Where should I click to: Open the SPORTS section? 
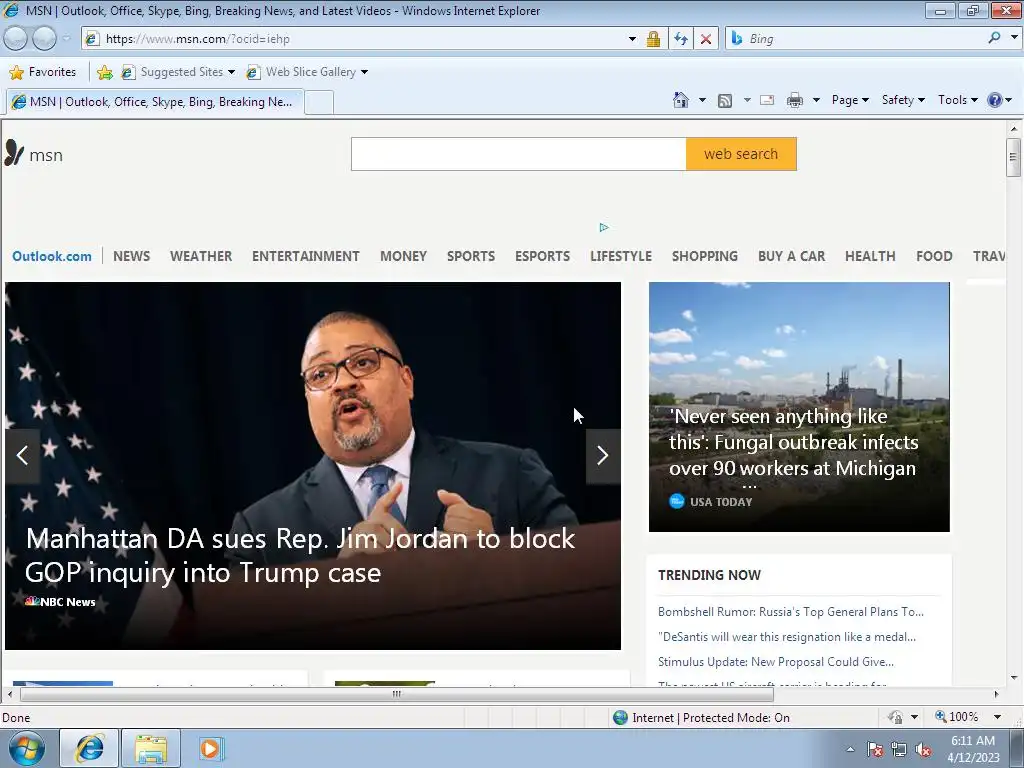click(x=471, y=256)
